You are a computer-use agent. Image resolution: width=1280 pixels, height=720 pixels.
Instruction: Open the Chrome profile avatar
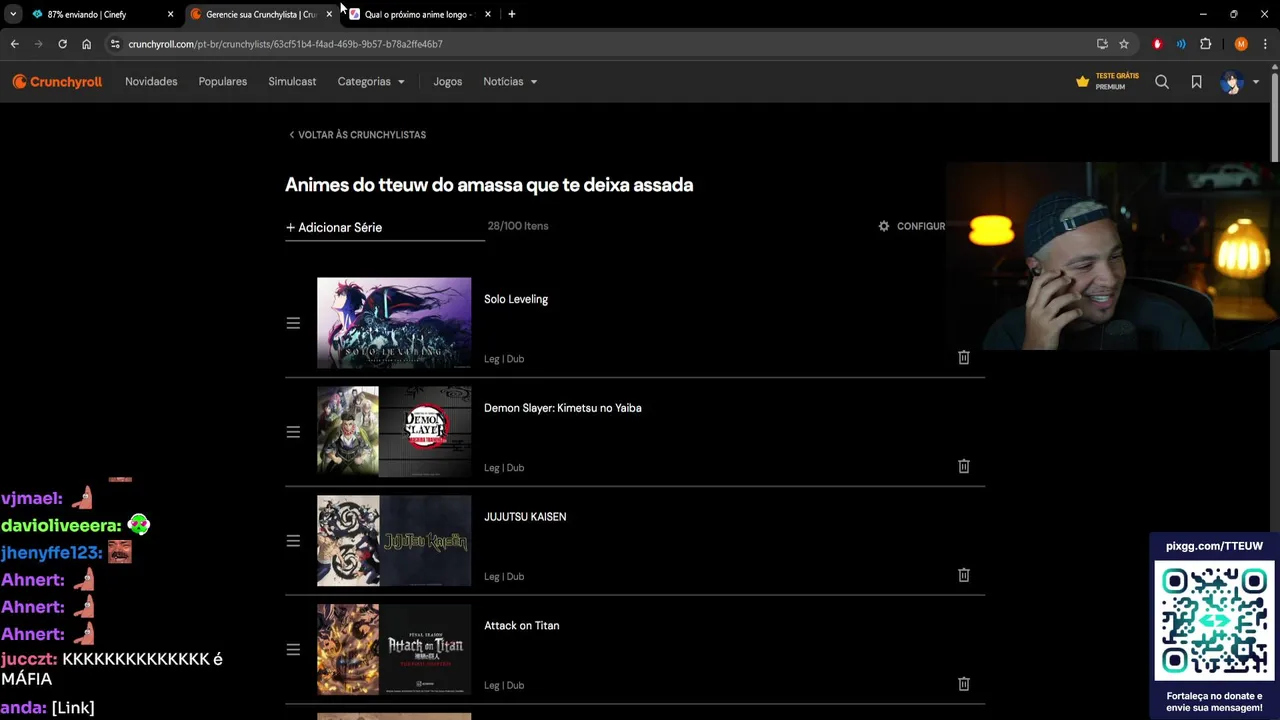pos(1241,44)
